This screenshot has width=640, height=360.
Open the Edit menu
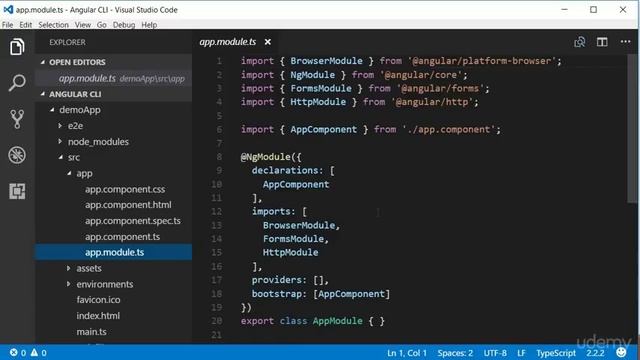(26, 25)
